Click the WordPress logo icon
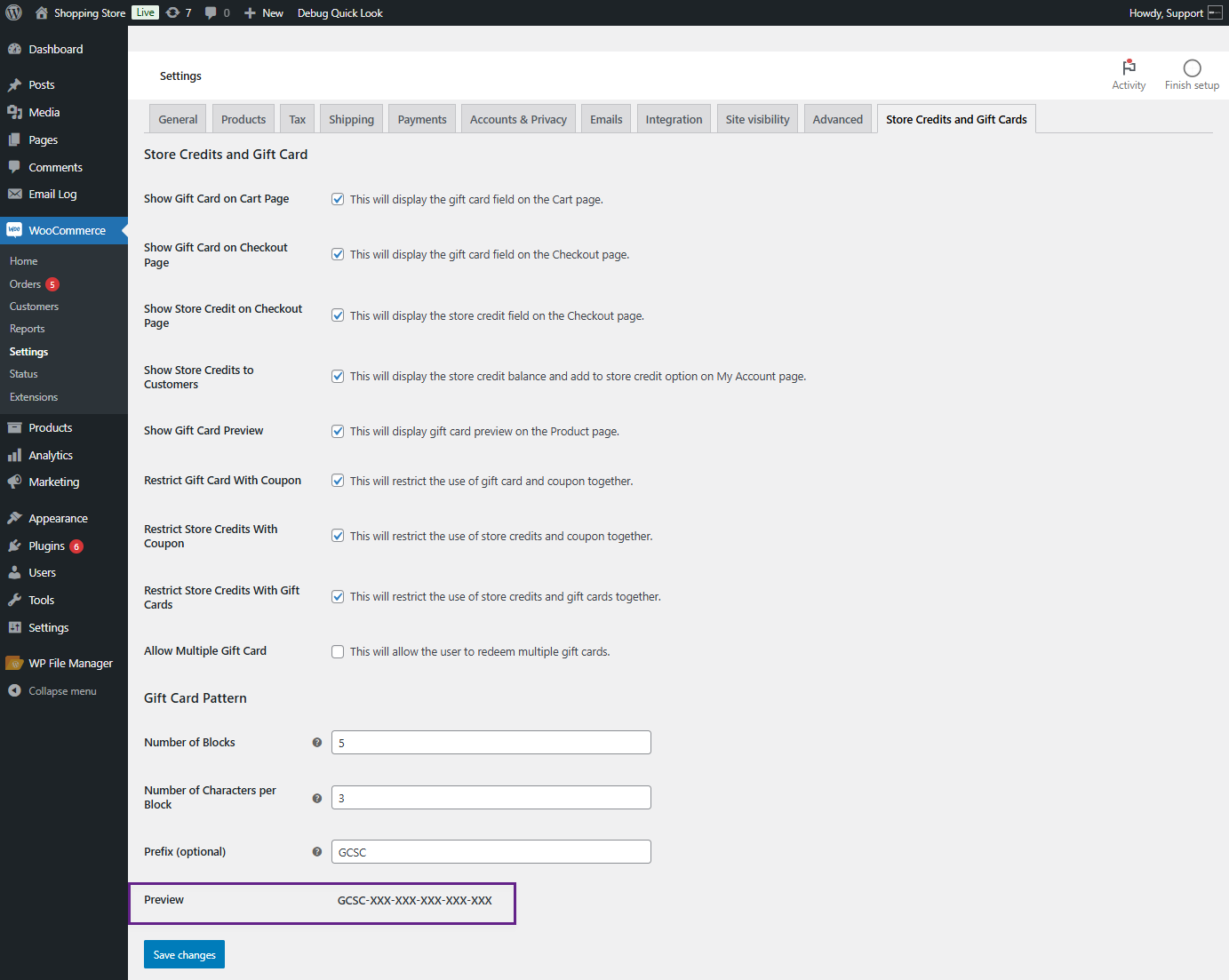The width and height of the screenshot is (1229, 980). point(13,12)
